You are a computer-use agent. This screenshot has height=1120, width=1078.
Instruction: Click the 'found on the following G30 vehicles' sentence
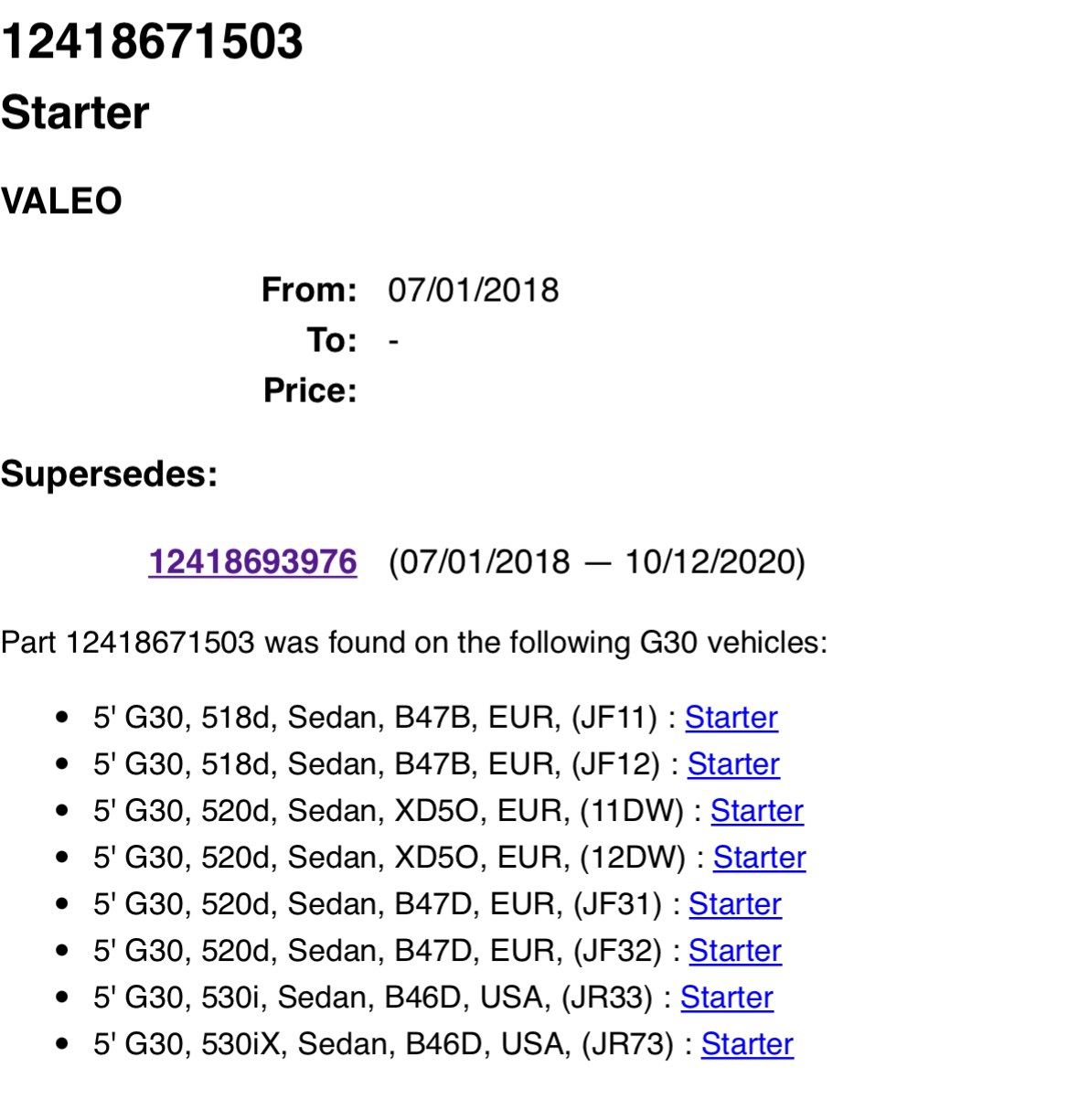413,642
